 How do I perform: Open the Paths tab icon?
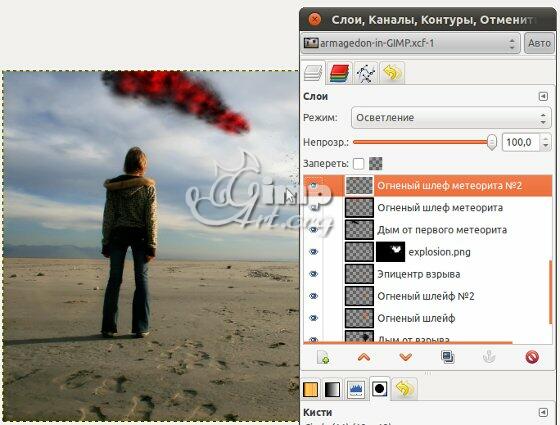[366, 73]
